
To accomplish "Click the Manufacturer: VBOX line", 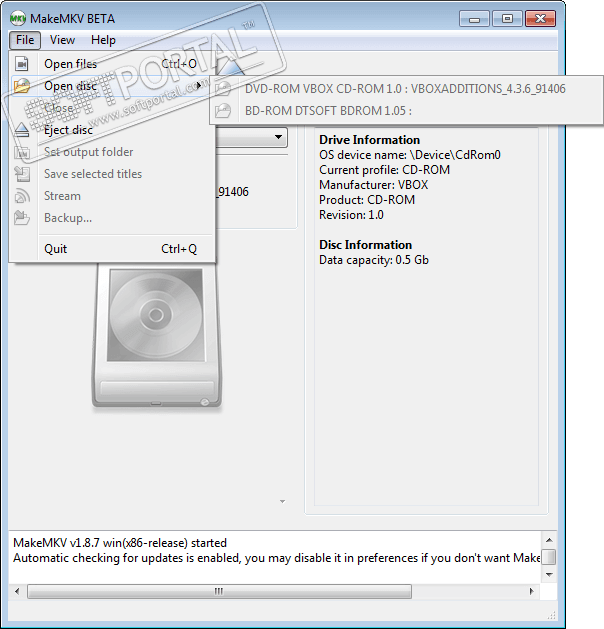I will tap(373, 185).
